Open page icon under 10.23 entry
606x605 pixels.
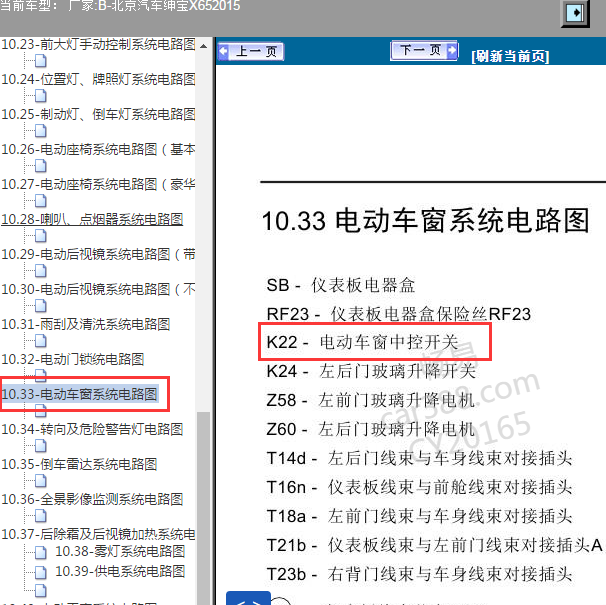41,61
